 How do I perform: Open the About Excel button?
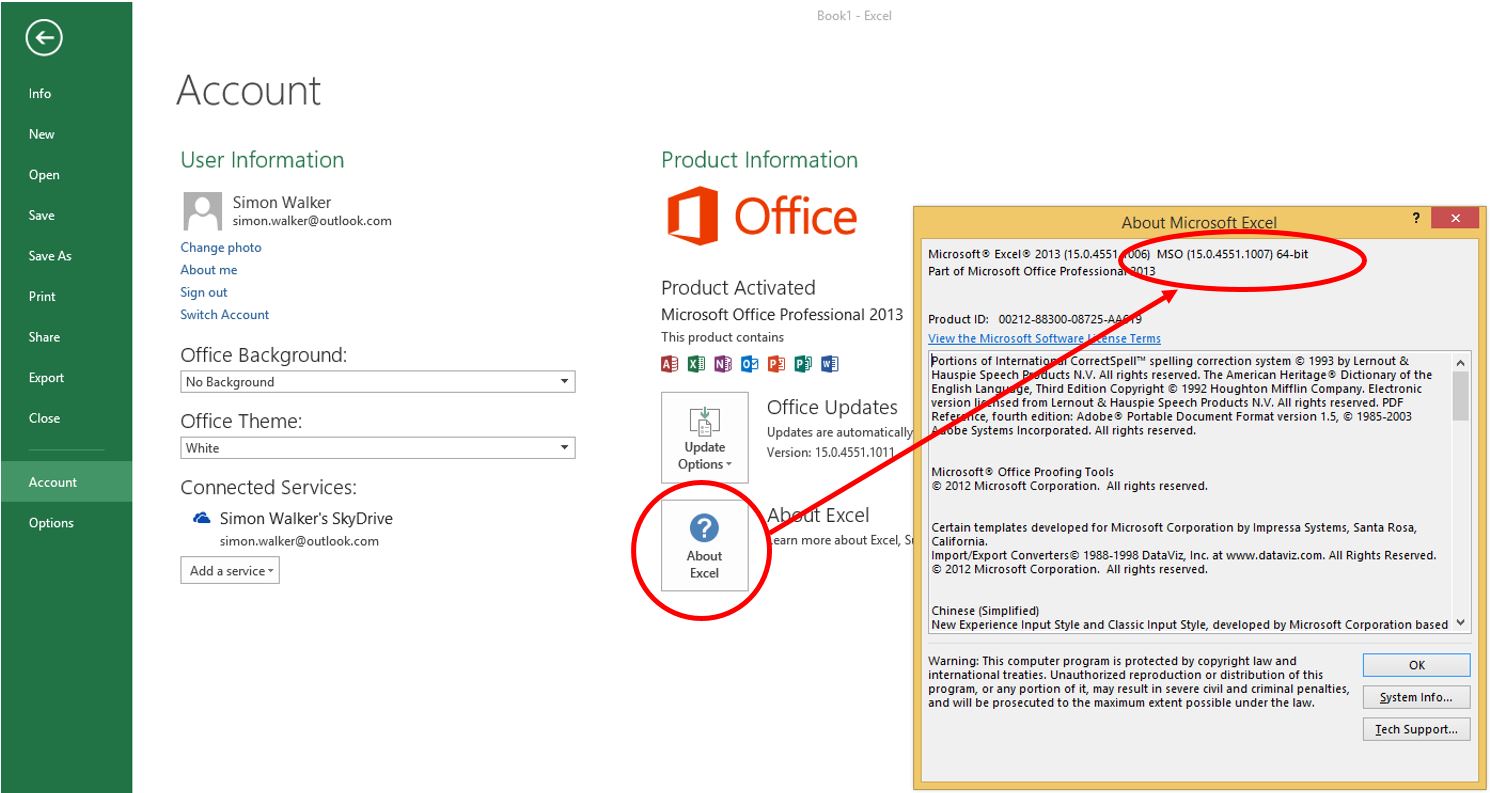(x=705, y=546)
